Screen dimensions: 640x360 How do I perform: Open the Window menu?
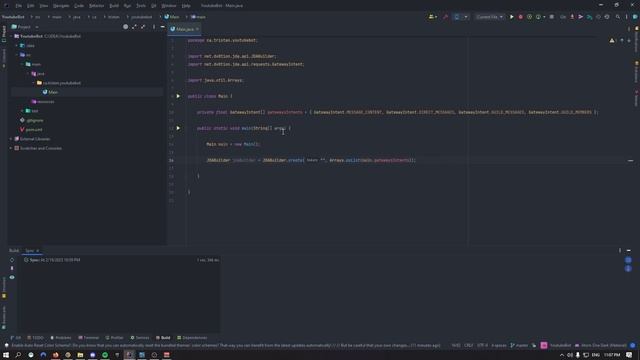coord(169,6)
